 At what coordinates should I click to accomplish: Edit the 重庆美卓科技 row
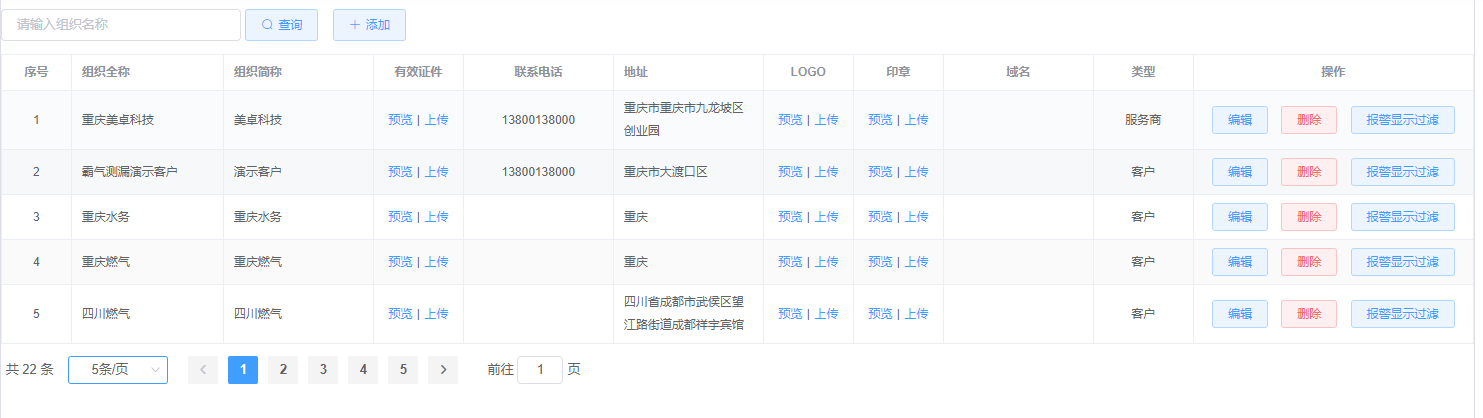(1239, 120)
